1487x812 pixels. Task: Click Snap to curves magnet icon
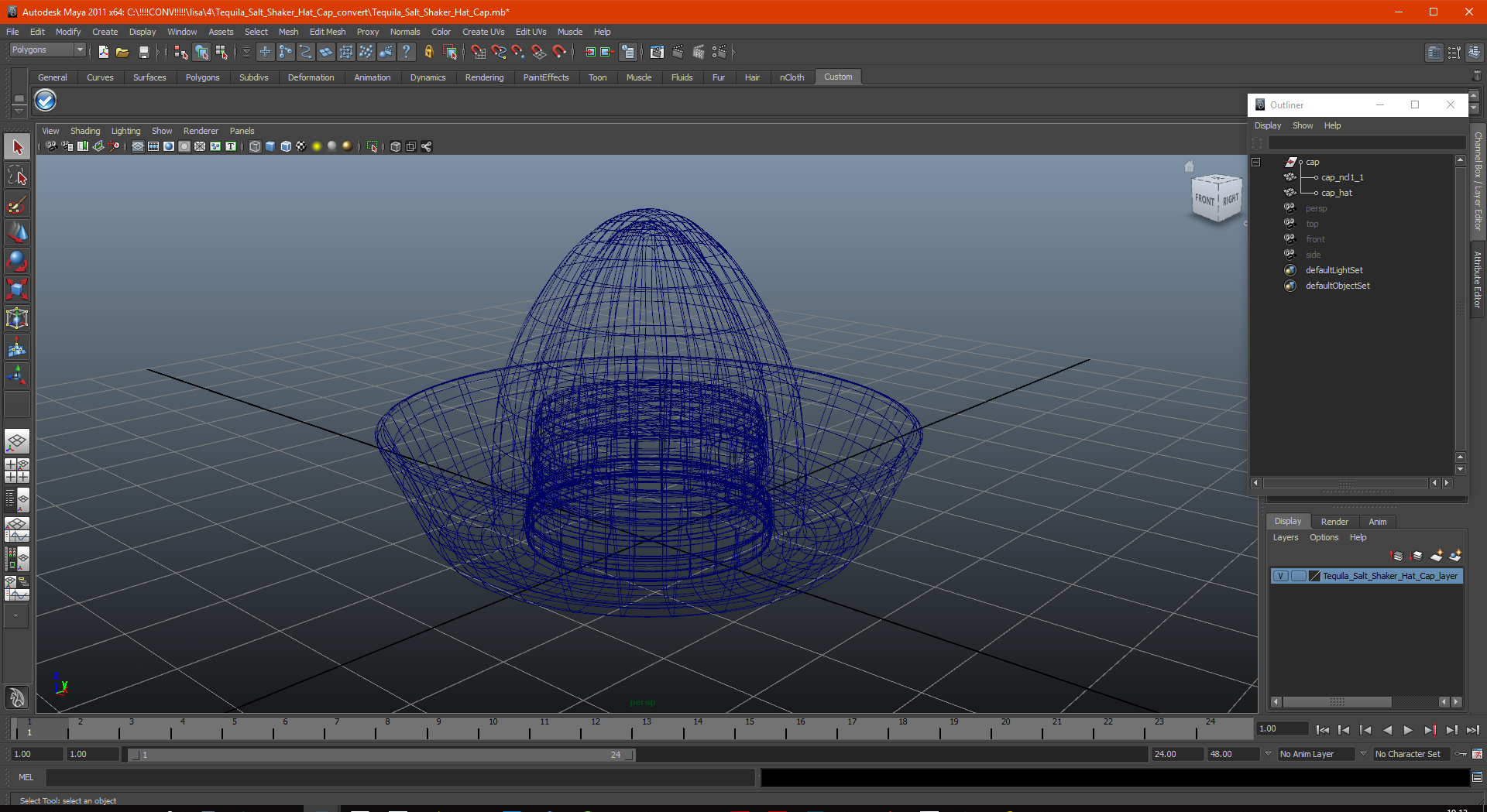point(498,52)
